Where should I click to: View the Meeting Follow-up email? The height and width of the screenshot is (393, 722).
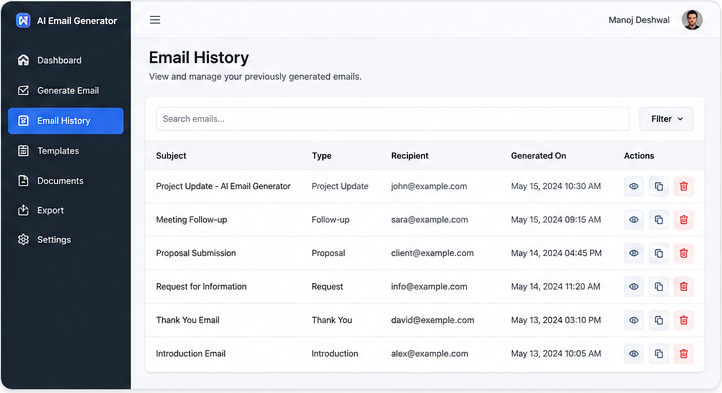point(634,220)
